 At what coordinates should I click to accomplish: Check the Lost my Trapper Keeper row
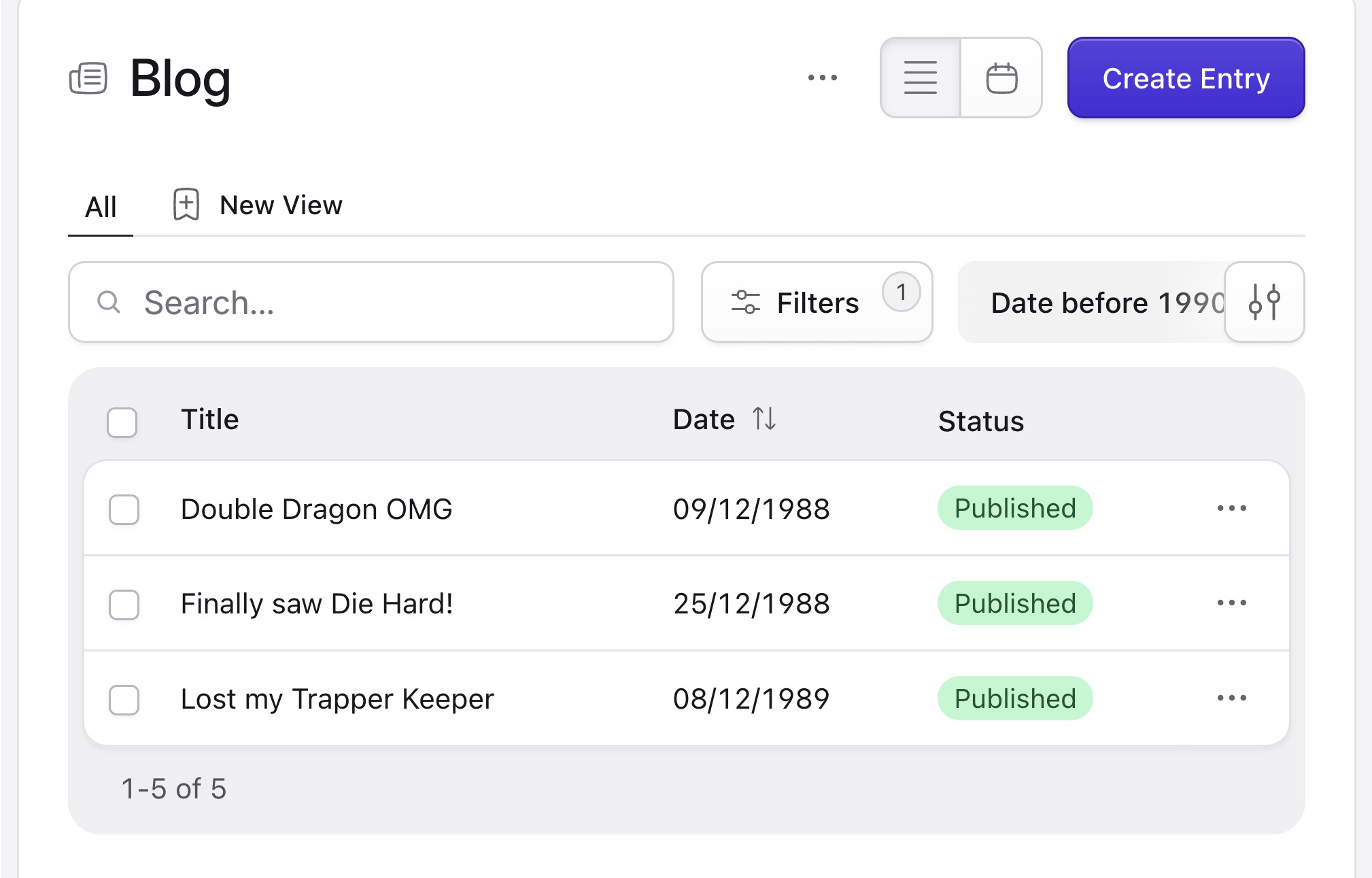[124, 700]
